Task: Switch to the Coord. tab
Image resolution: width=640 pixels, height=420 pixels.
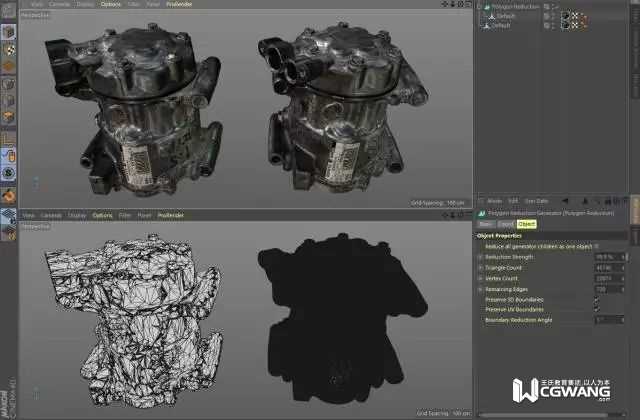Action: (506, 224)
